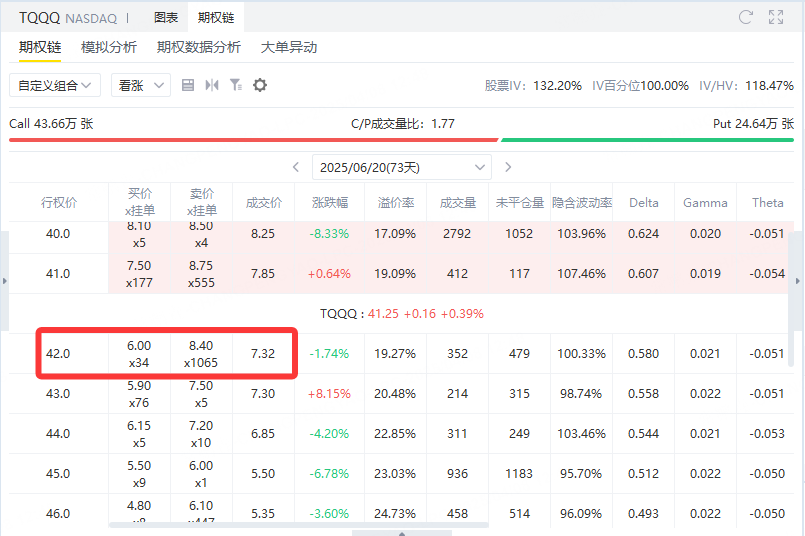This screenshot has height=536, width=805.
Task: Click bid price 6.00 x34
Action: tap(139, 354)
